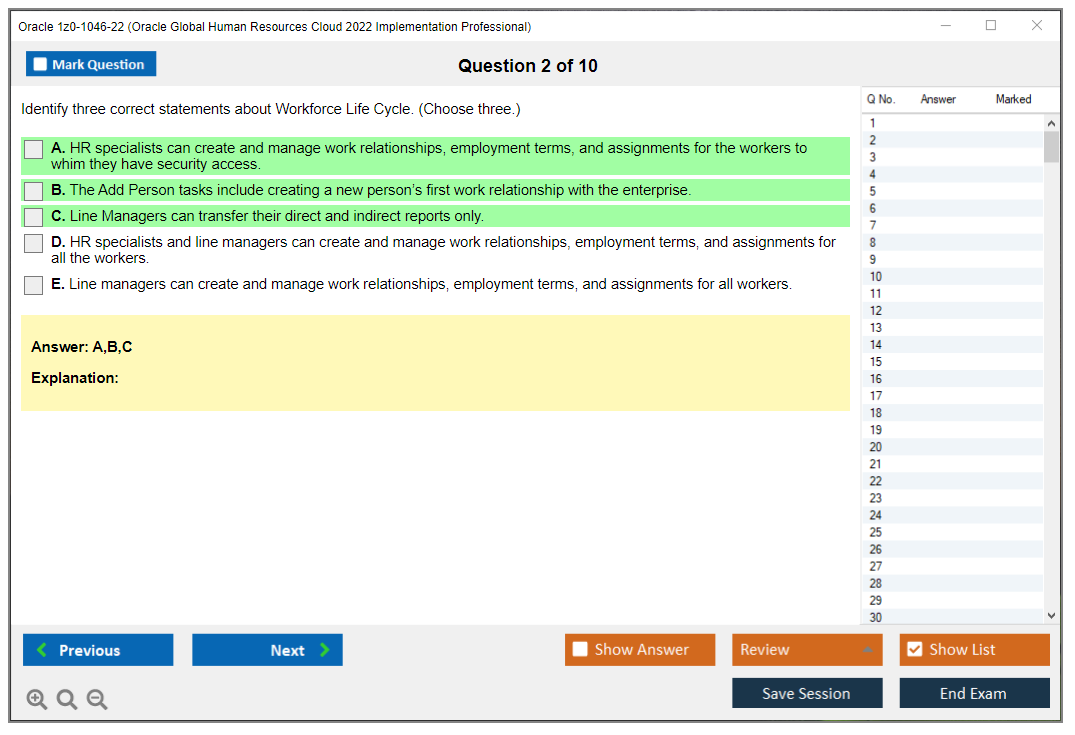Open the Review dropdown
This screenshot has height=735, width=1075.
tap(807, 649)
